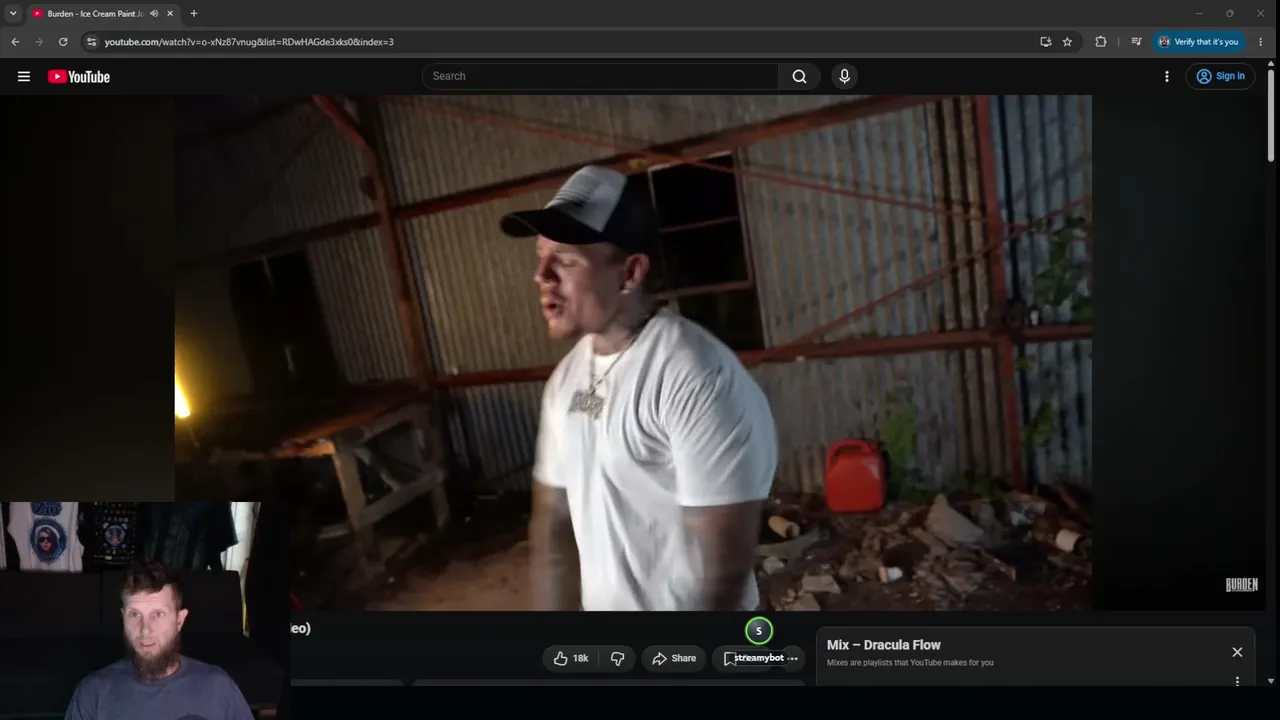Dislike this video

(x=617, y=658)
